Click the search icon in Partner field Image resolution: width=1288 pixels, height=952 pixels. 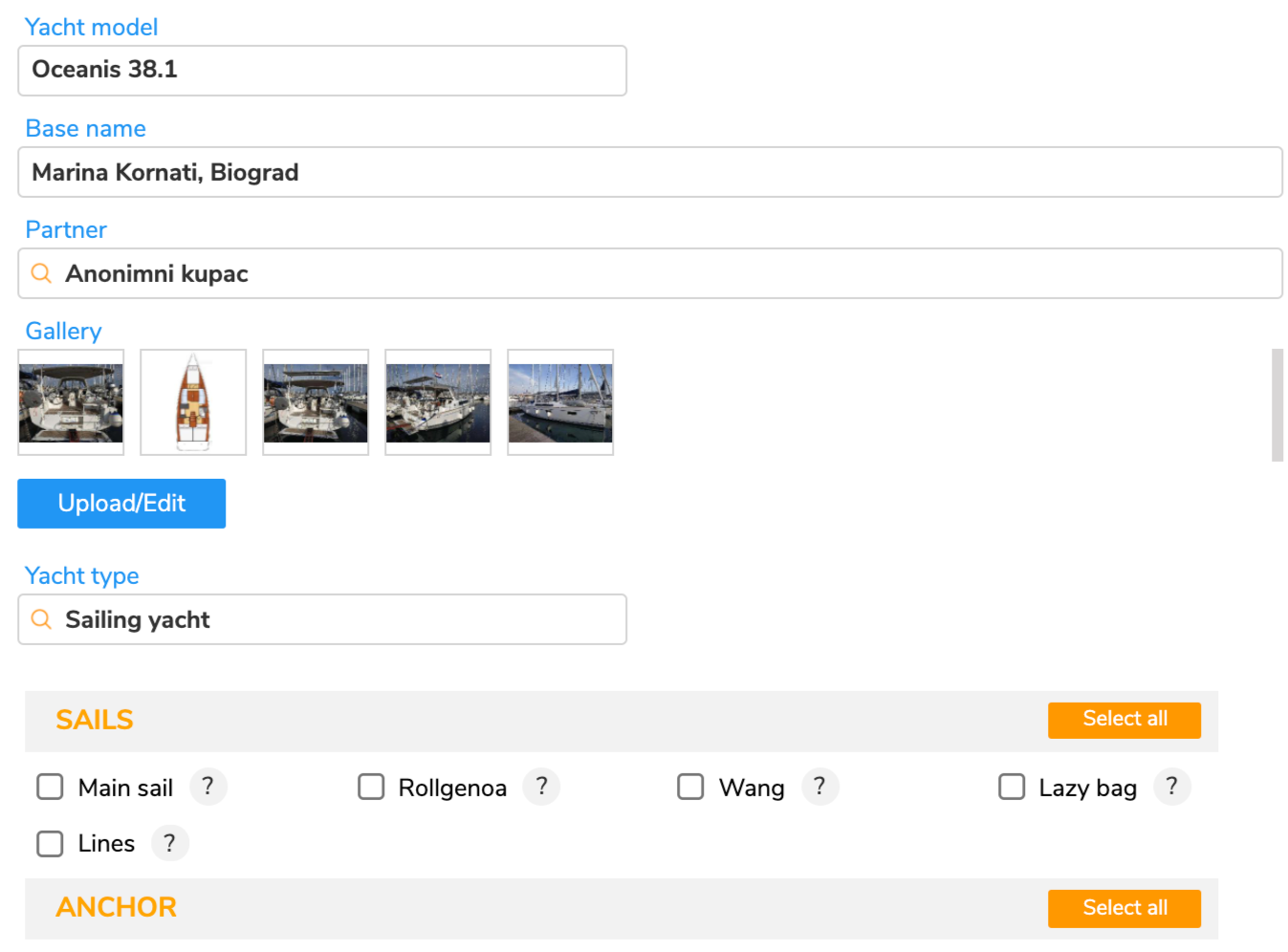(41, 273)
